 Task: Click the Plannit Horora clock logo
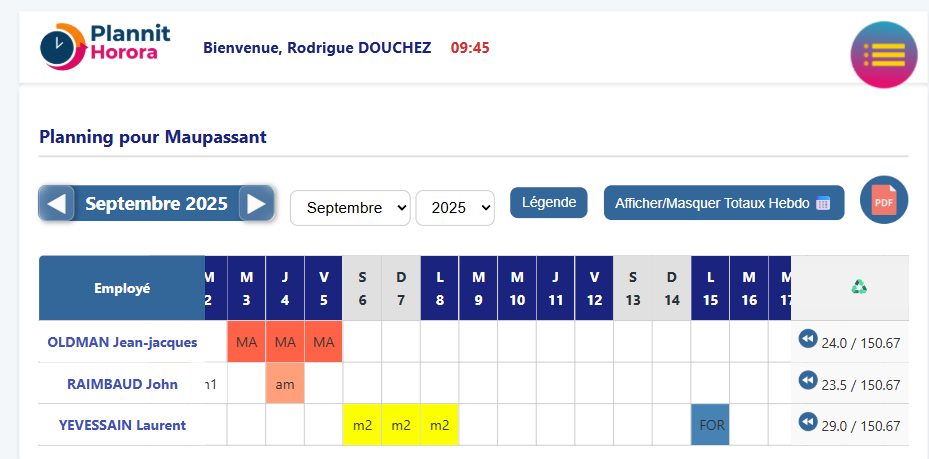pos(60,46)
